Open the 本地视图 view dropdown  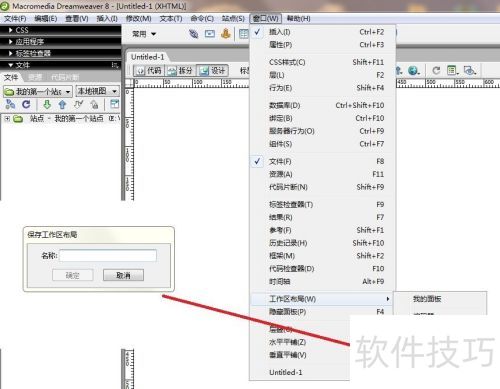(97, 91)
